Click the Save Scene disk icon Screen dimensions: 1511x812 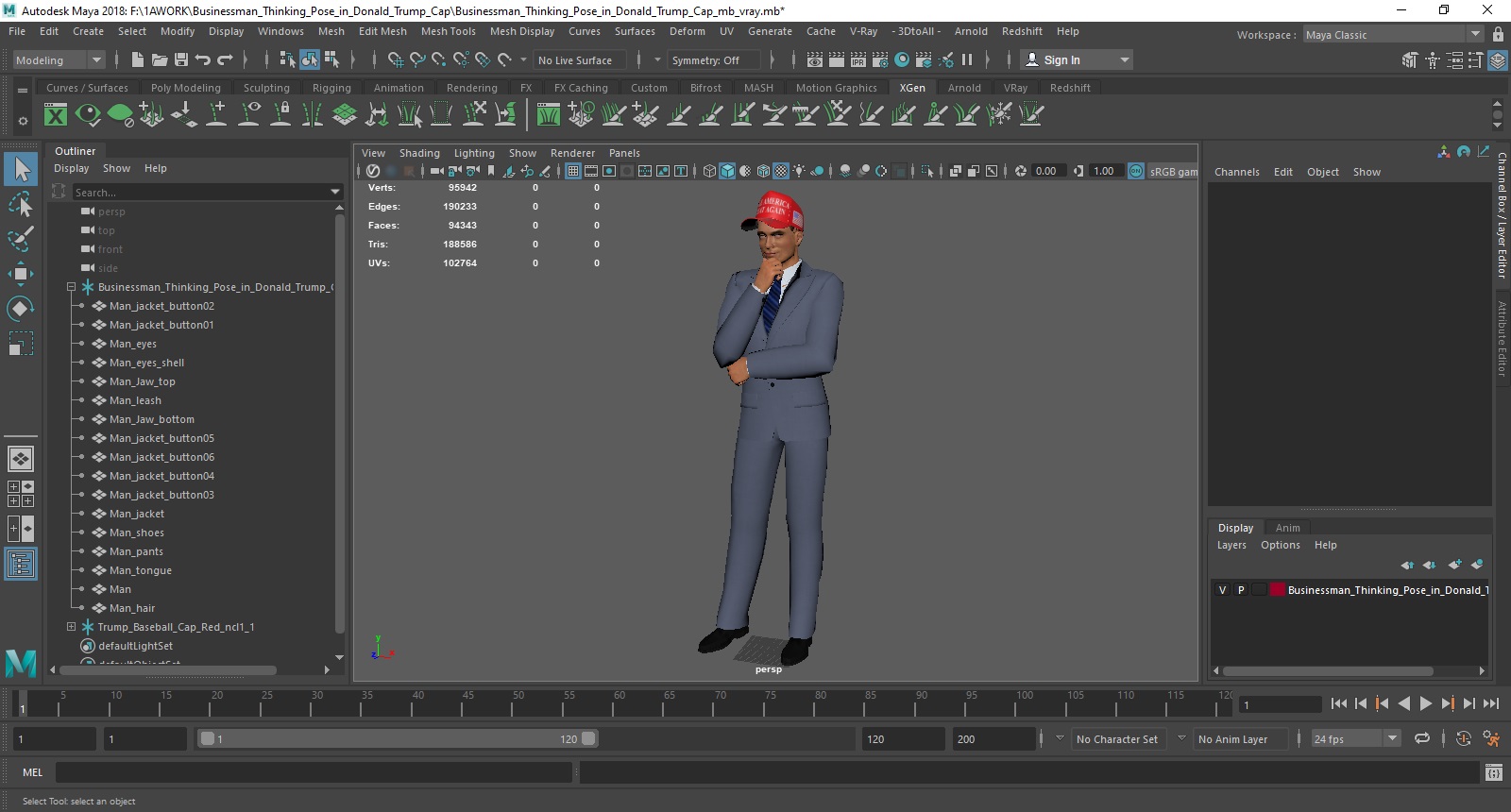(181, 59)
